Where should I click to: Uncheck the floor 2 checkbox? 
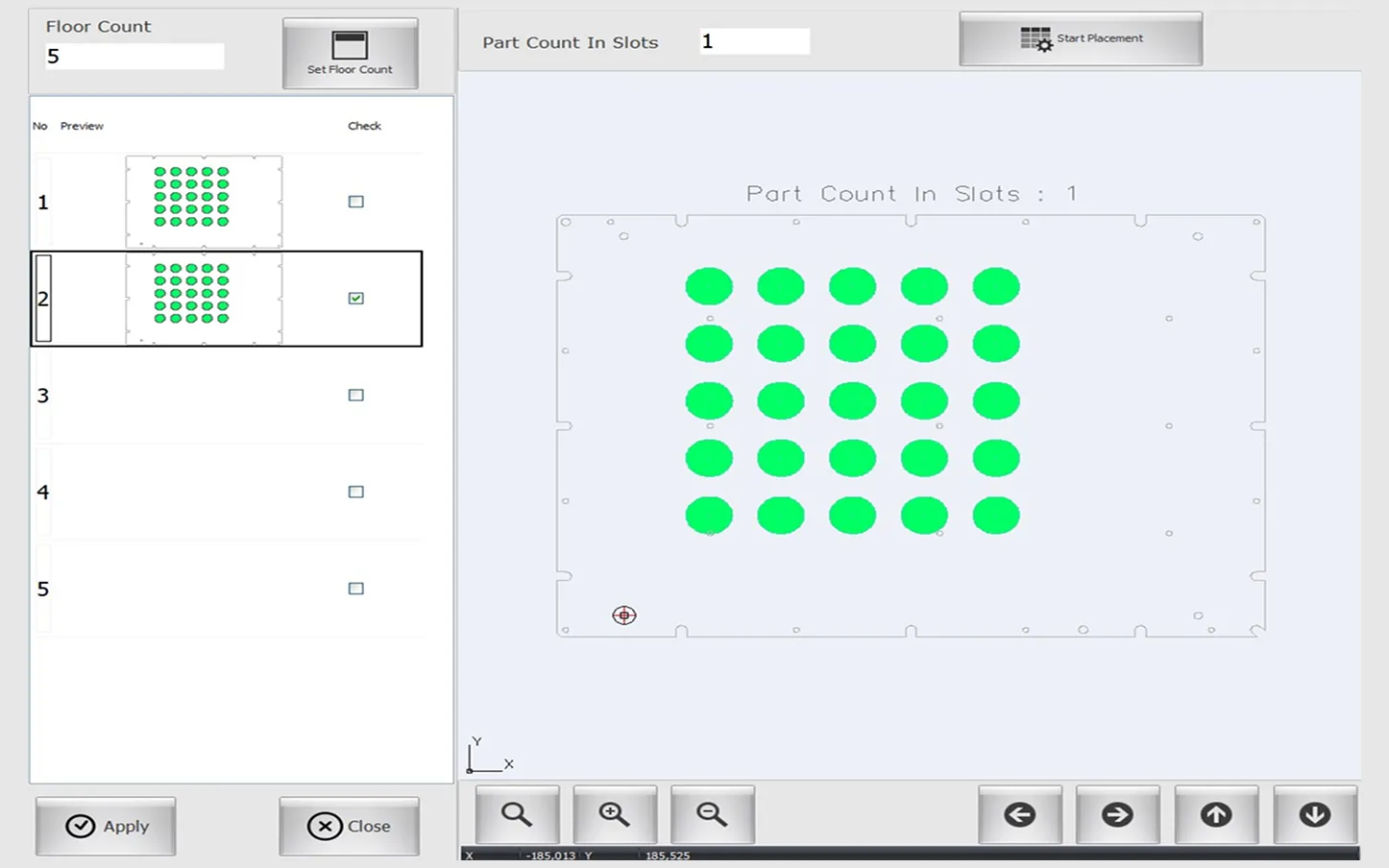tap(356, 299)
